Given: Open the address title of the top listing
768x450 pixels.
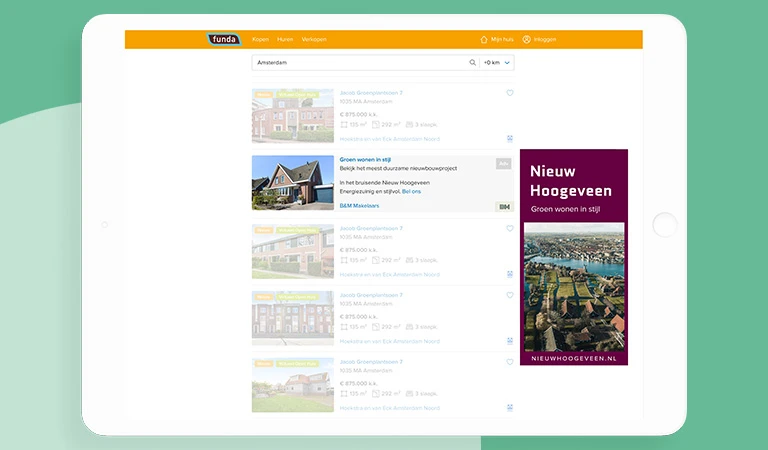Looking at the screenshot, I should [x=371, y=93].
